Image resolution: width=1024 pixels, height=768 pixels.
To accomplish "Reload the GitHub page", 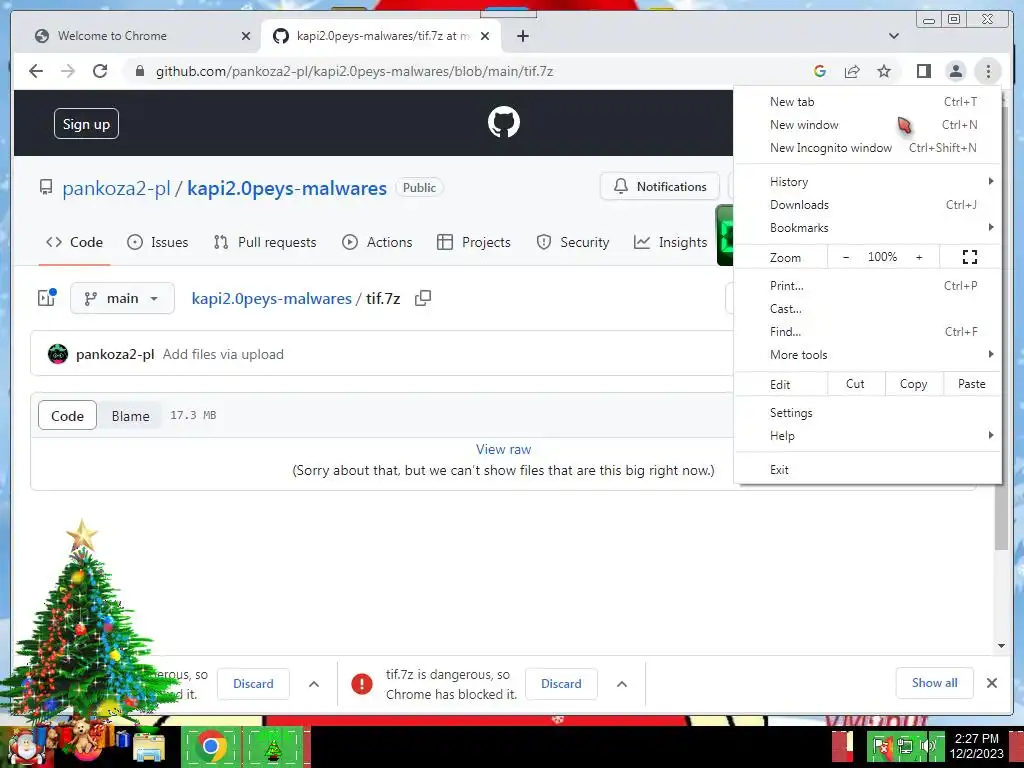I will tap(100, 71).
